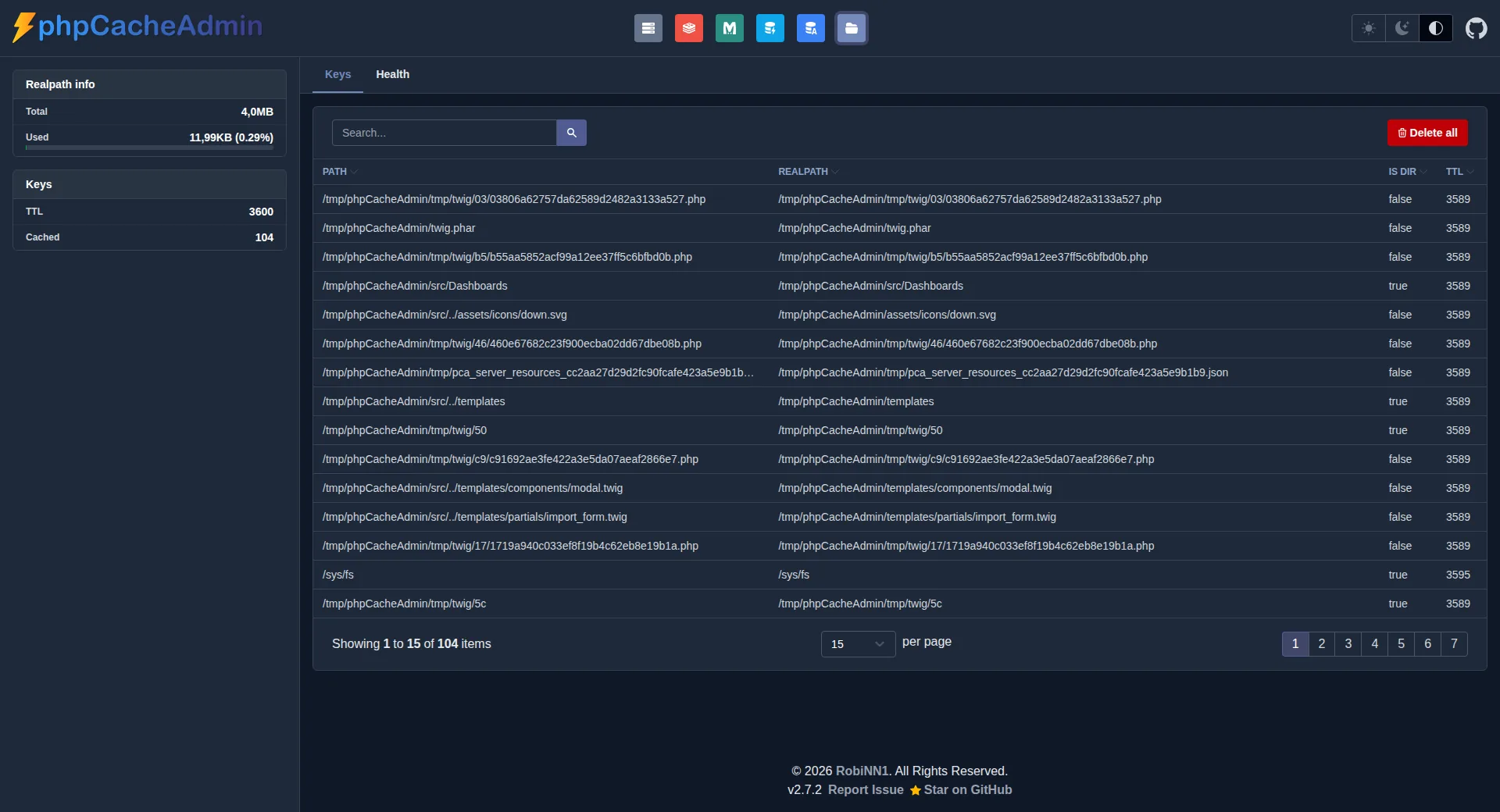Select the /sys/fs PATH cell

(x=338, y=575)
